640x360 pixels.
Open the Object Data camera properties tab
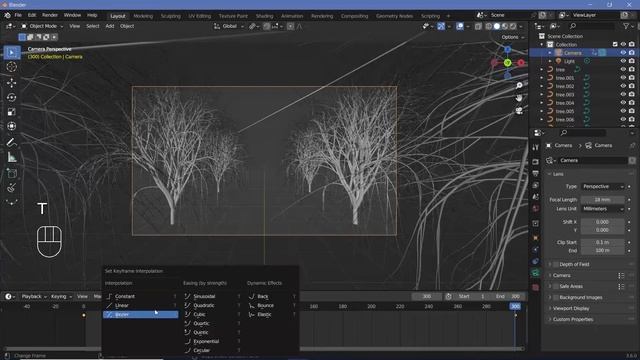536,273
